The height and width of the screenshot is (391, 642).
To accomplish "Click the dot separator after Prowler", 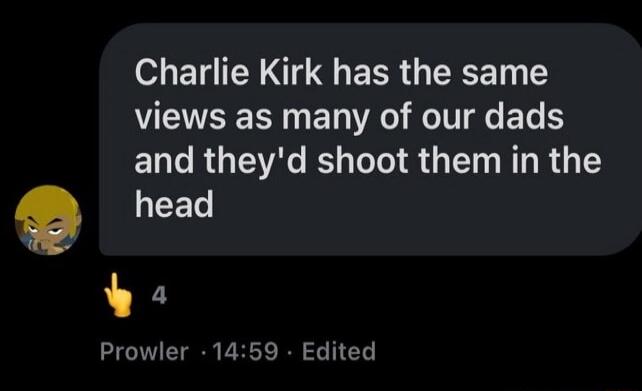I will click(x=203, y=353).
